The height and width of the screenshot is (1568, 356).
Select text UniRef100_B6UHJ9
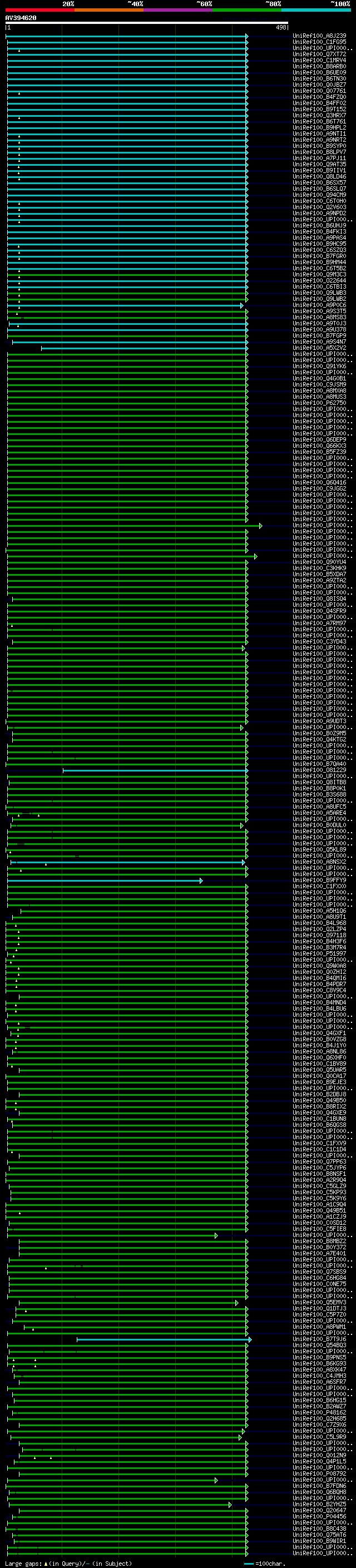[x=319, y=225]
